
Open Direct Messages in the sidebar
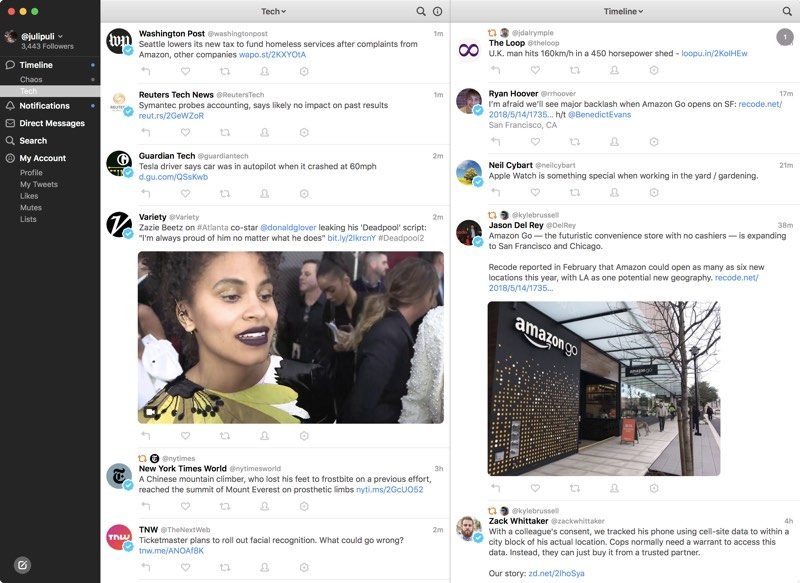tap(50, 123)
